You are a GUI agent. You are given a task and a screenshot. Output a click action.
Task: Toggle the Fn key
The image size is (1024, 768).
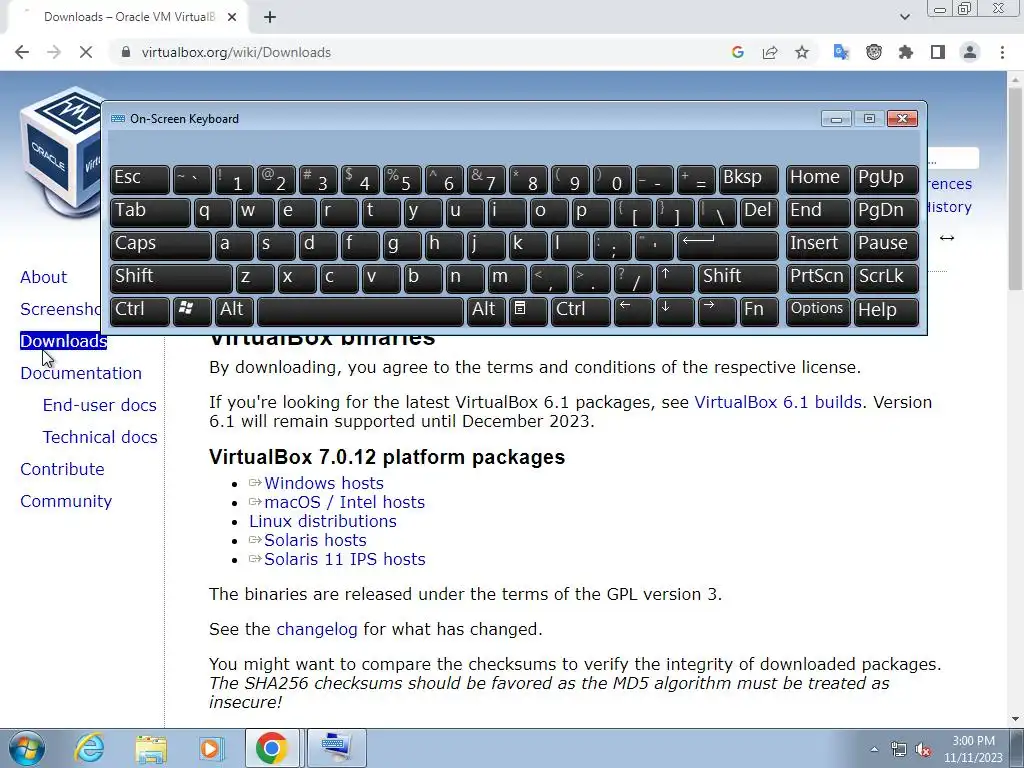pos(759,310)
